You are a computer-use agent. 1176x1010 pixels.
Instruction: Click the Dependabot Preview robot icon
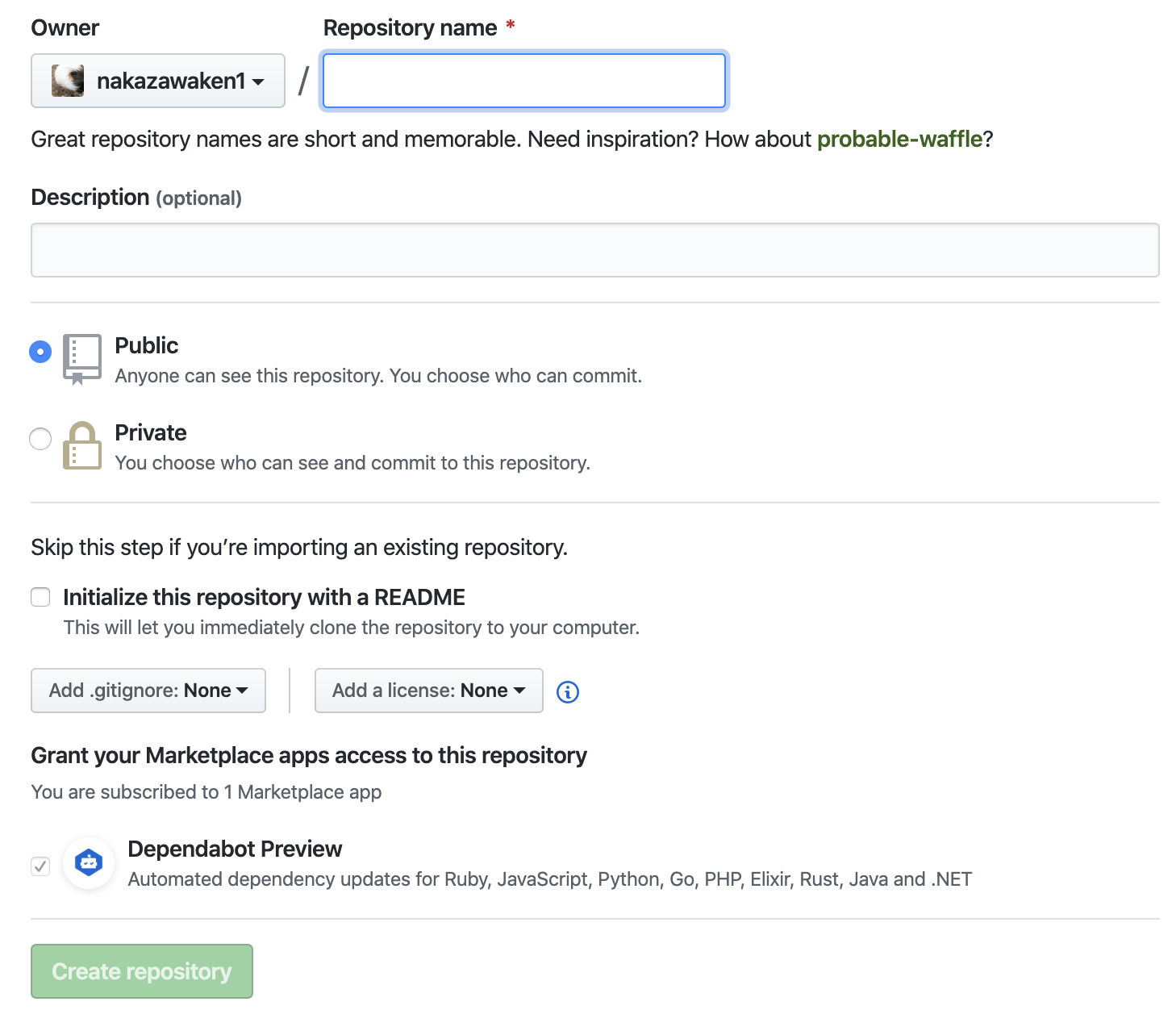pyautogui.click(x=88, y=862)
